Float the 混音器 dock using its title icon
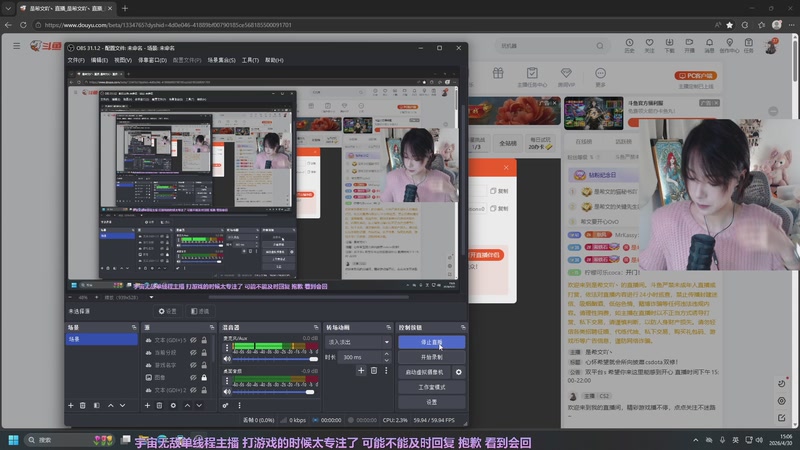Viewport: 800px width, 450px height. click(x=316, y=328)
